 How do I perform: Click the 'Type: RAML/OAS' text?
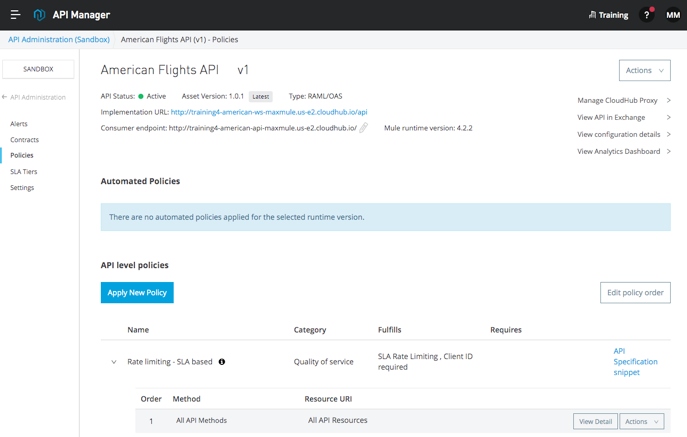(315, 96)
